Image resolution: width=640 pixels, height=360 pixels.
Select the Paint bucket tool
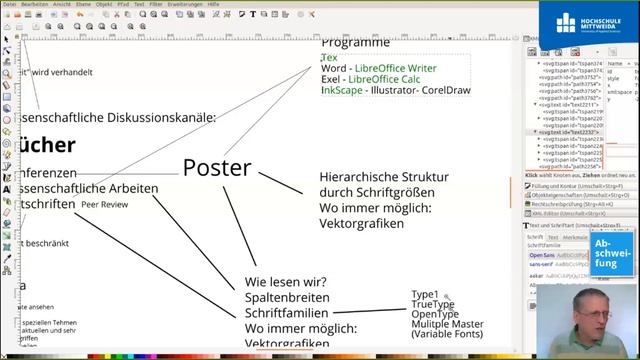(x=7, y=224)
